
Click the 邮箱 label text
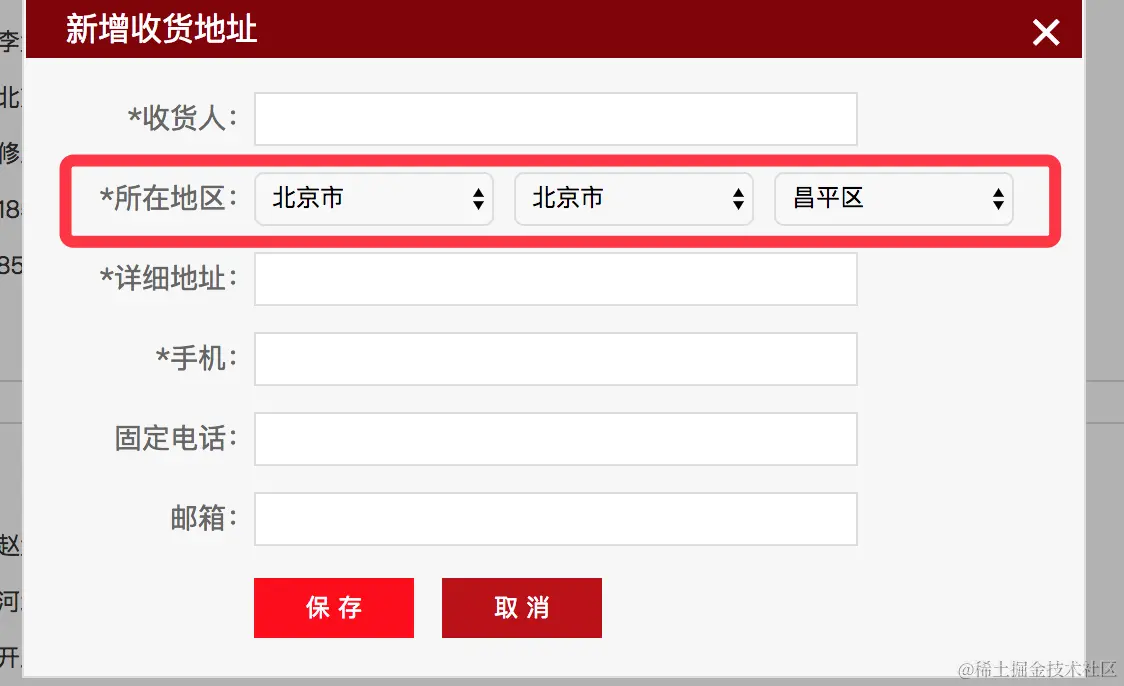coord(204,518)
